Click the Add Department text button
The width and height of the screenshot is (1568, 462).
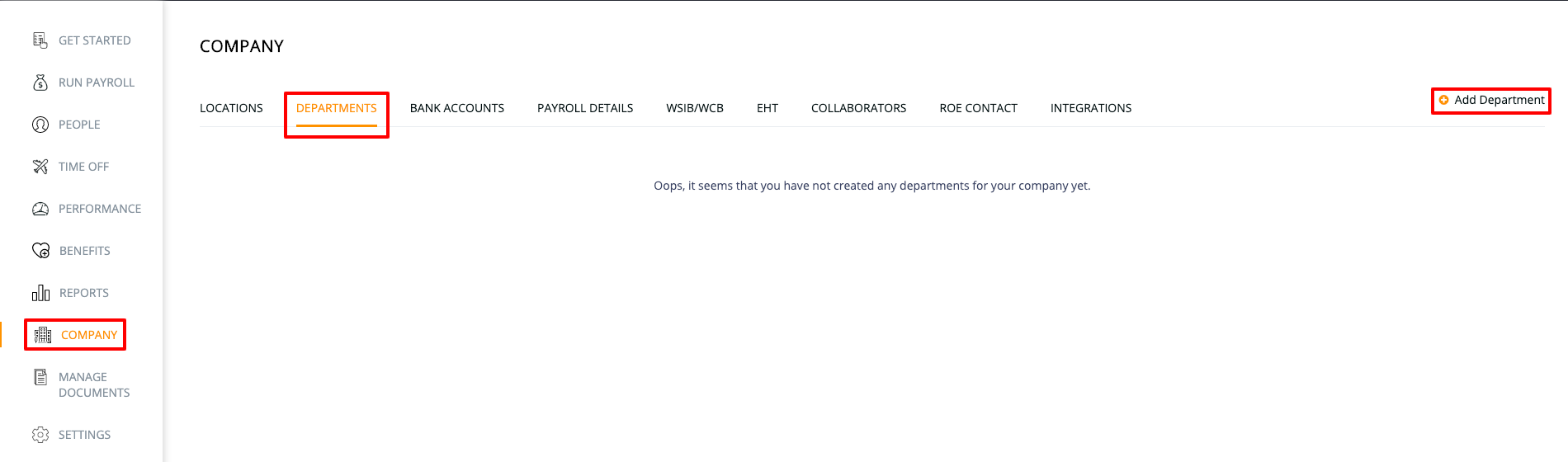click(1500, 100)
